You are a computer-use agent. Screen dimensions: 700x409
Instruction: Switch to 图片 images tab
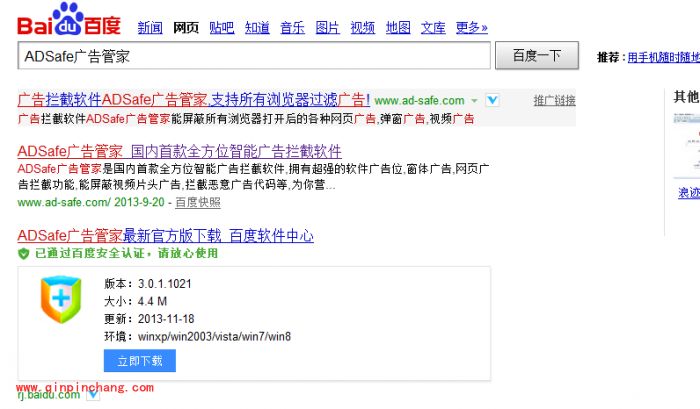coord(327,28)
